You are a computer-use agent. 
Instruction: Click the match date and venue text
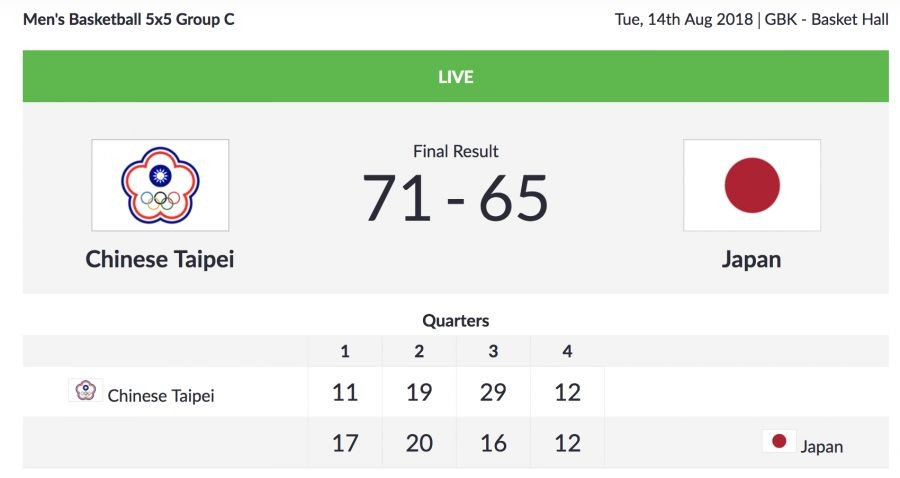[x=751, y=19]
